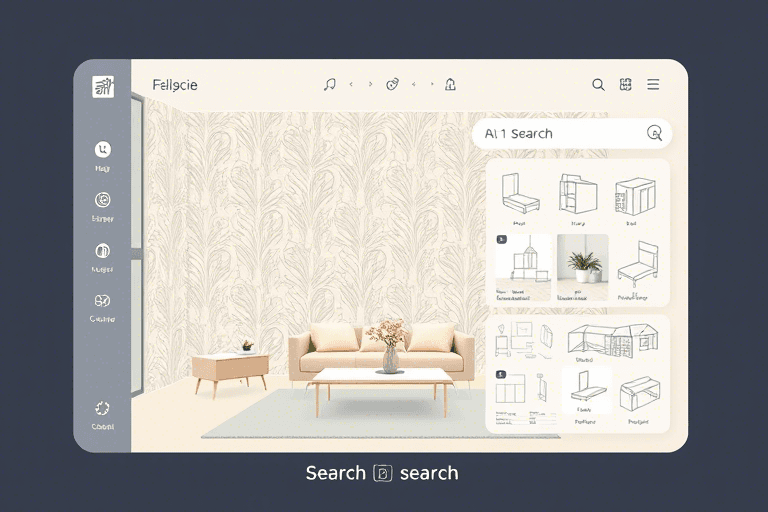Open the bottom sidebar icon with dashed circle
The image size is (768, 512).
(x=102, y=408)
